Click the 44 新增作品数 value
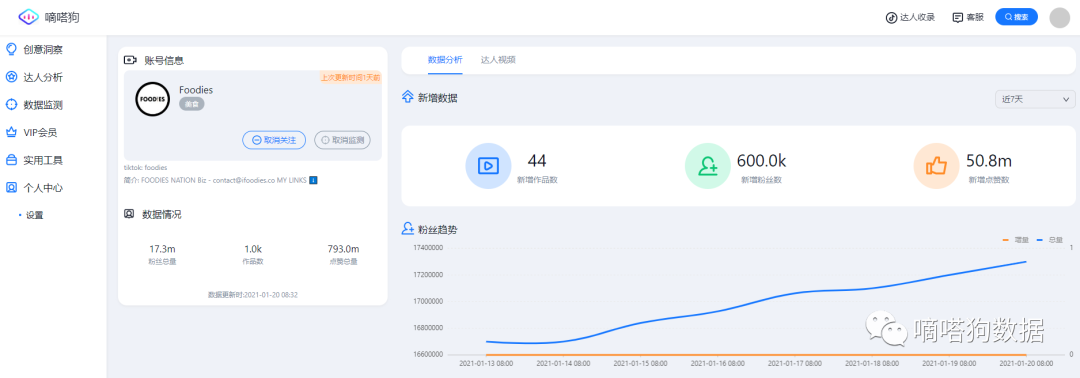 click(x=537, y=161)
